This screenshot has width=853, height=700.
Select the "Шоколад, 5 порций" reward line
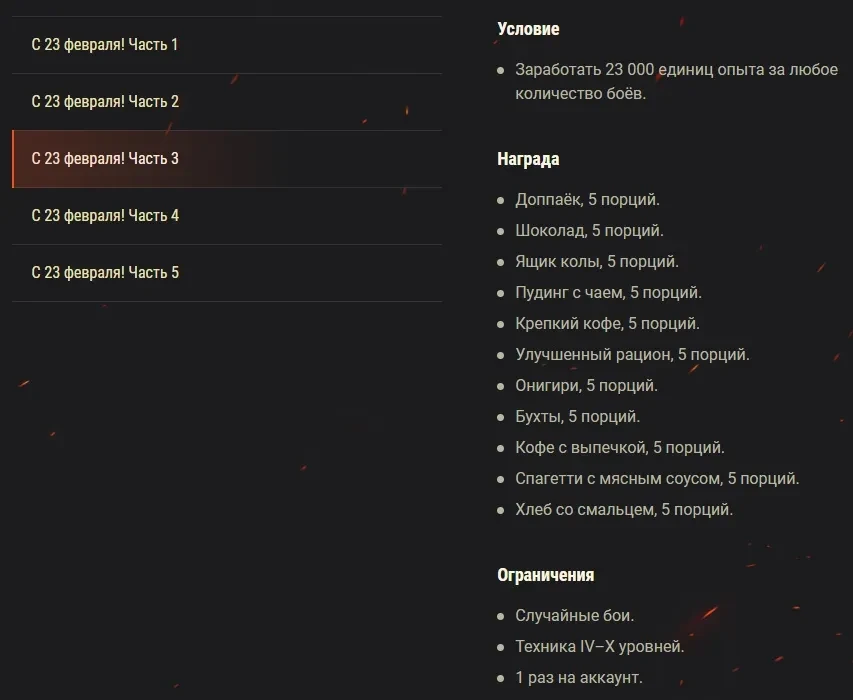pyautogui.click(x=589, y=231)
